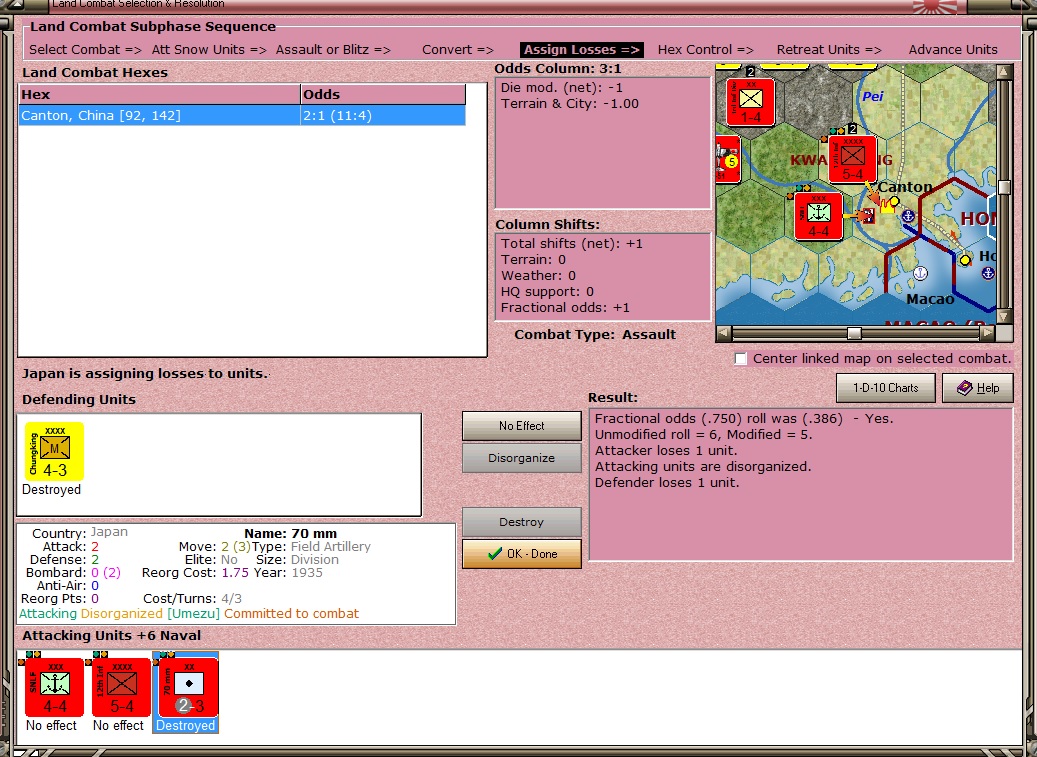Click the Hong Kong port anchor symbol
1037x757 pixels.
[x=988, y=272]
